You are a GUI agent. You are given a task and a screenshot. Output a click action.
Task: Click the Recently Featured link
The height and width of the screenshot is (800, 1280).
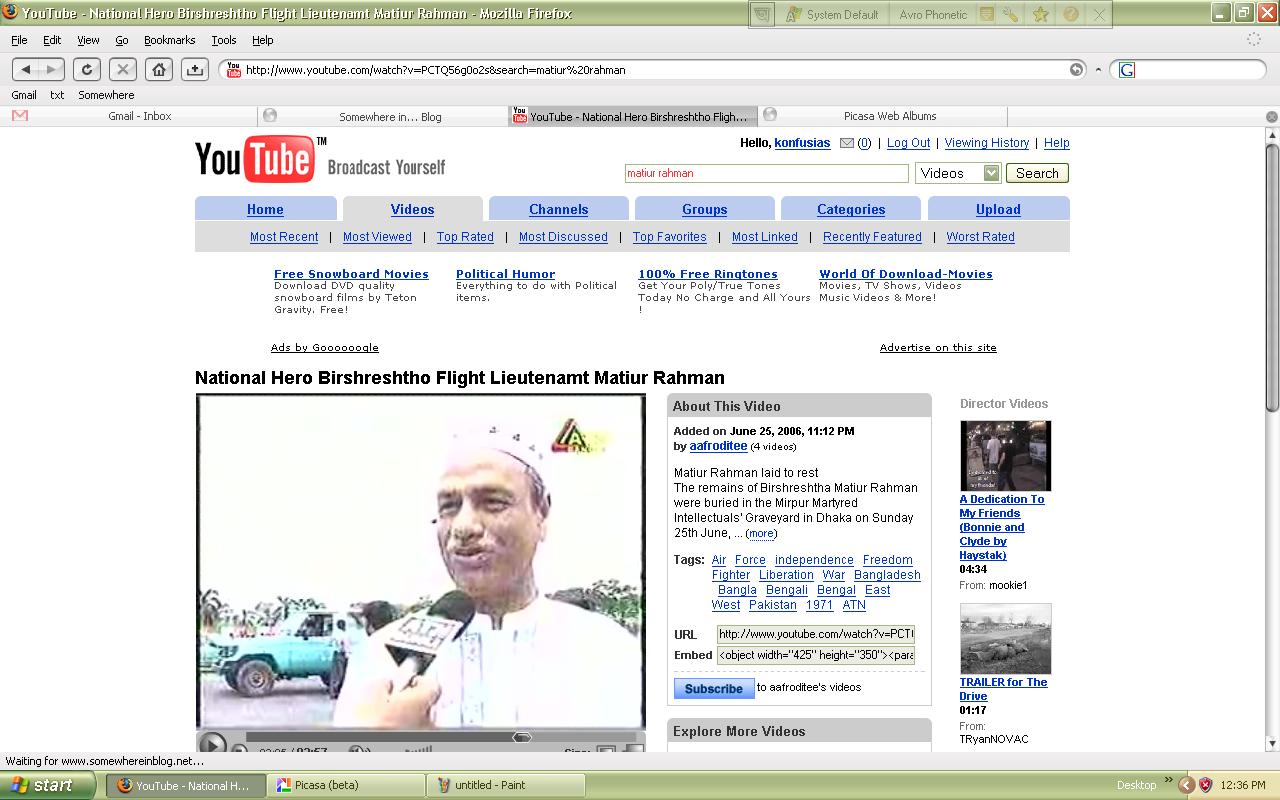872,237
